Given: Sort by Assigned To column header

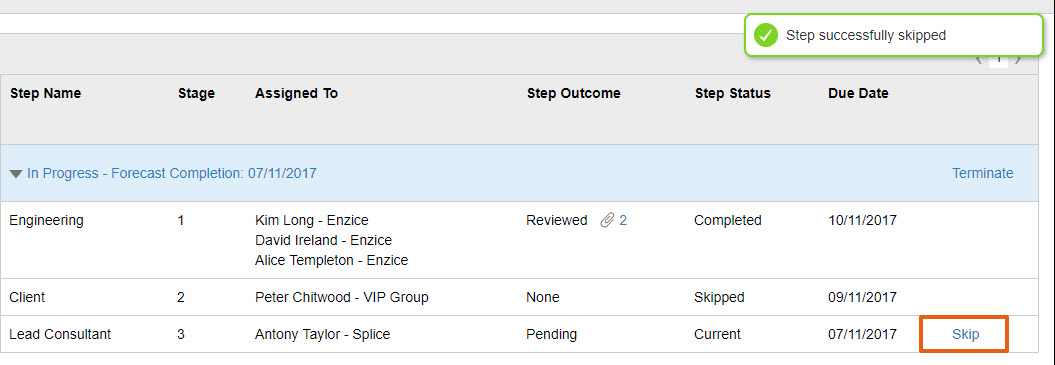Looking at the screenshot, I should tap(297, 94).
